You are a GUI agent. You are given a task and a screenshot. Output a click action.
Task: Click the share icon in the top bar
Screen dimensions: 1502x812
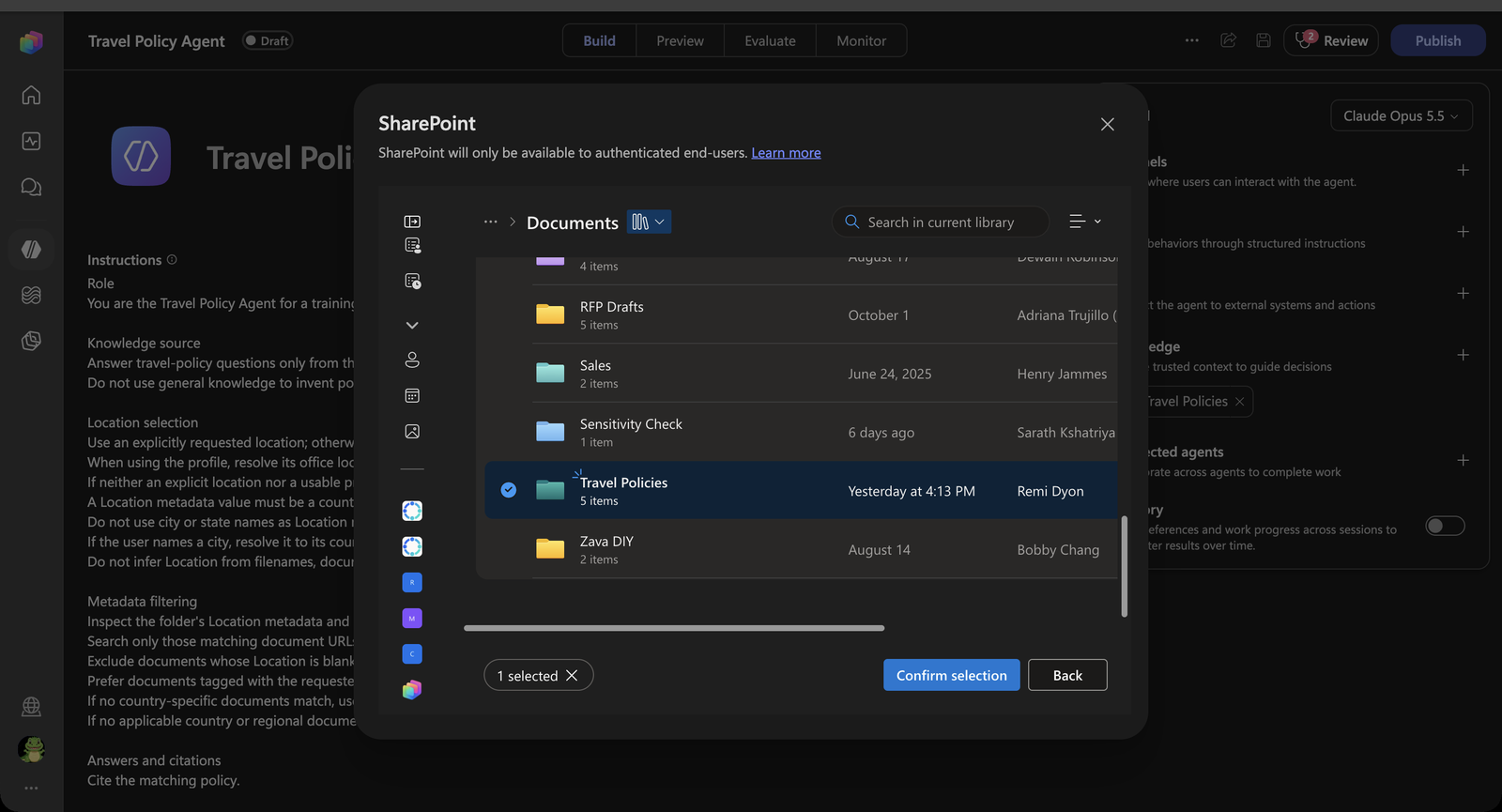pyautogui.click(x=1228, y=40)
